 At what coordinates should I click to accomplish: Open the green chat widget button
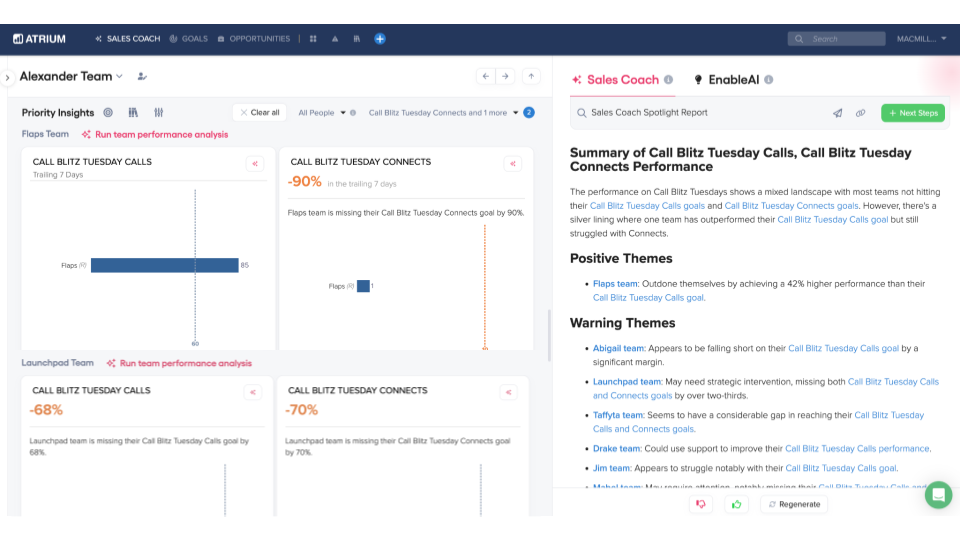(938, 495)
